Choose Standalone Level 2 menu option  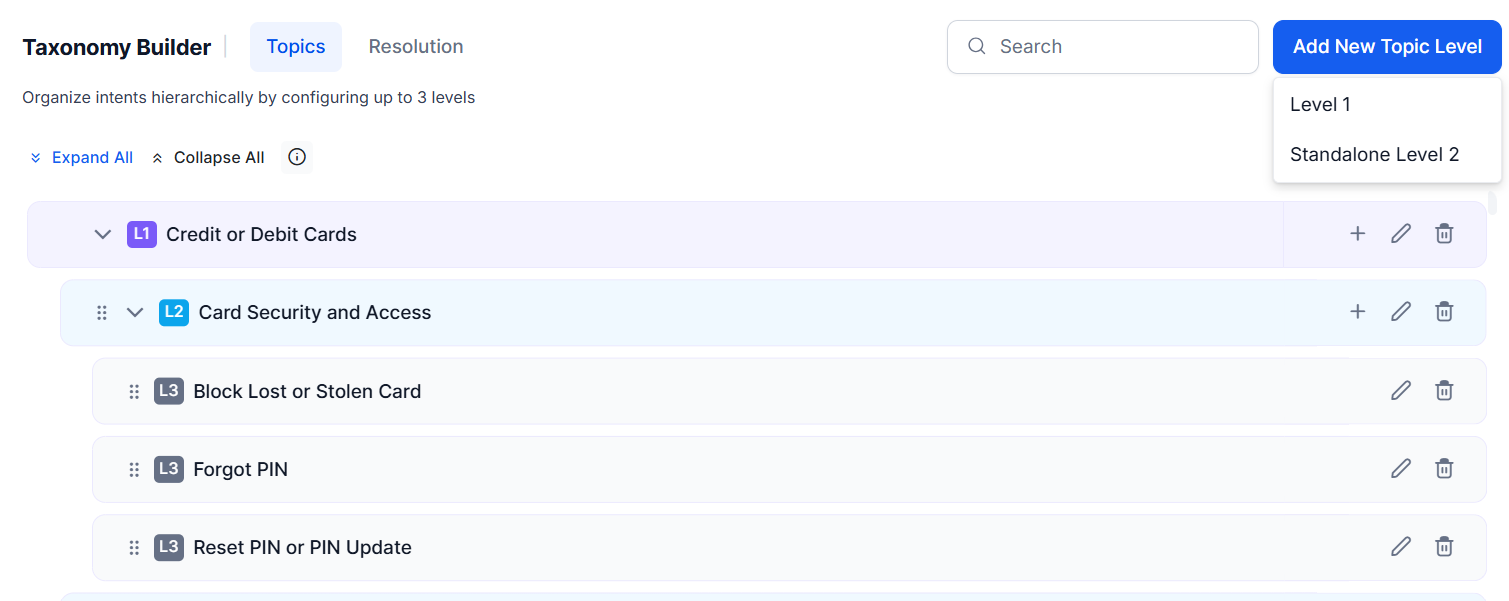click(1374, 155)
